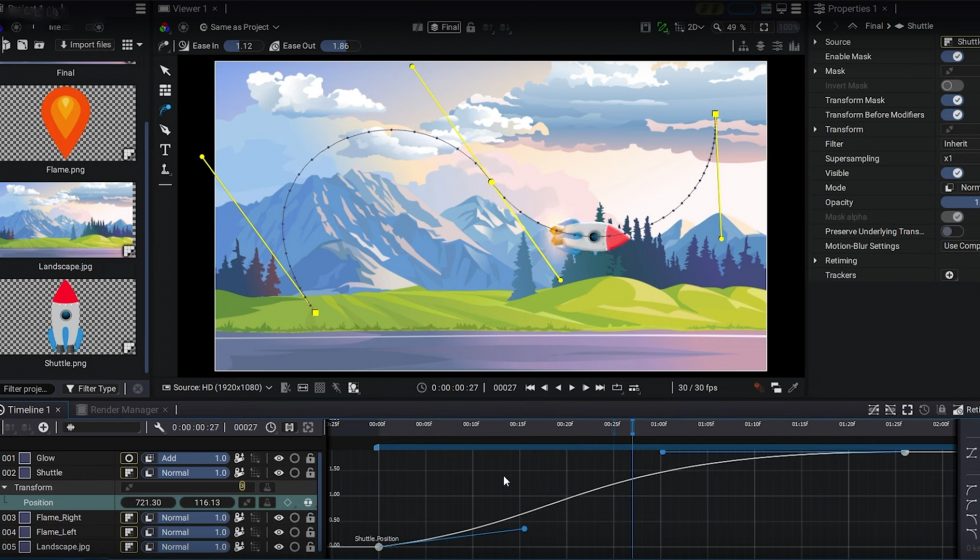
Task: Hide the Shuttle layer with eye icon
Action: (279, 472)
